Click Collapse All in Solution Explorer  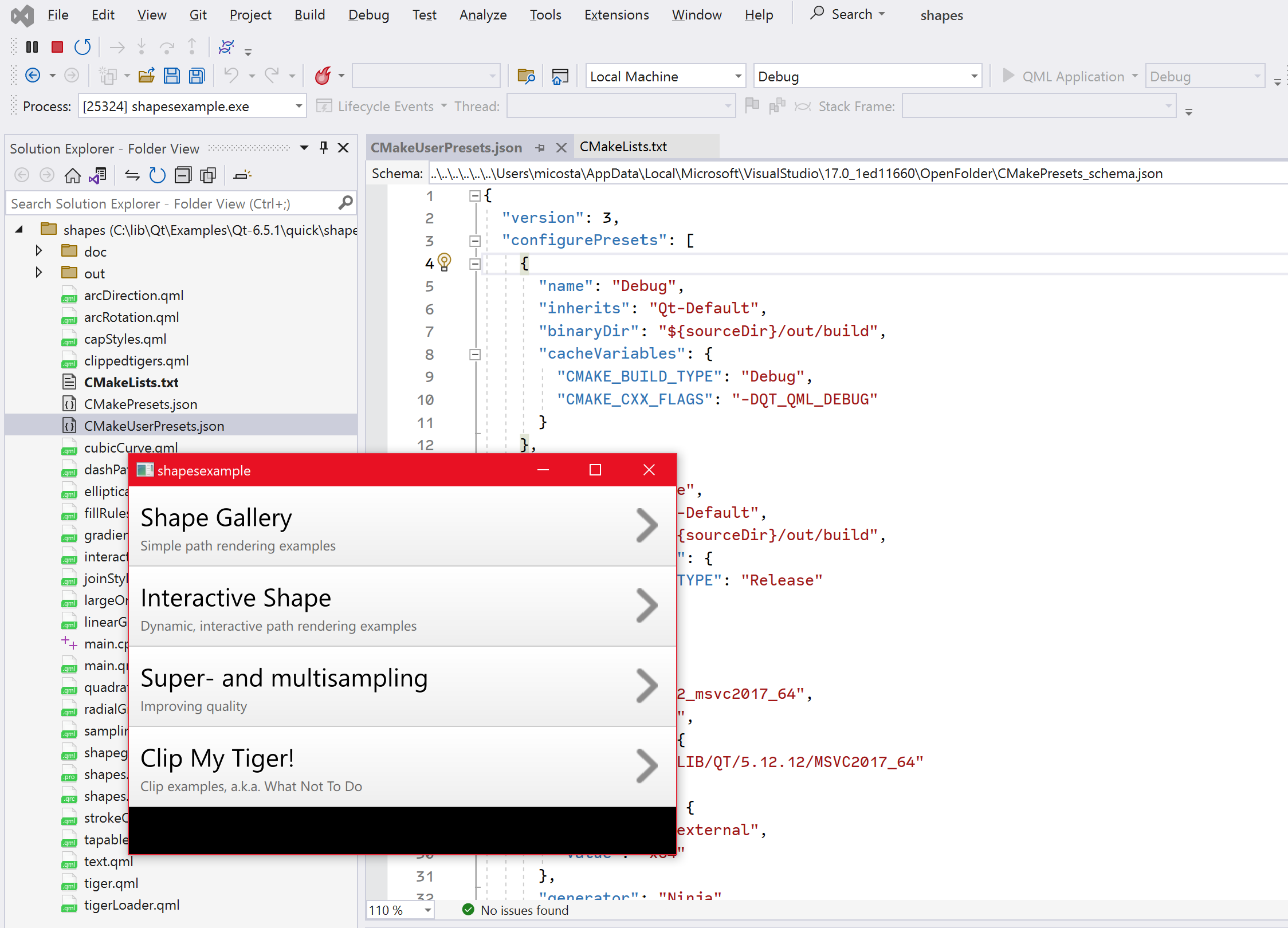(183, 175)
